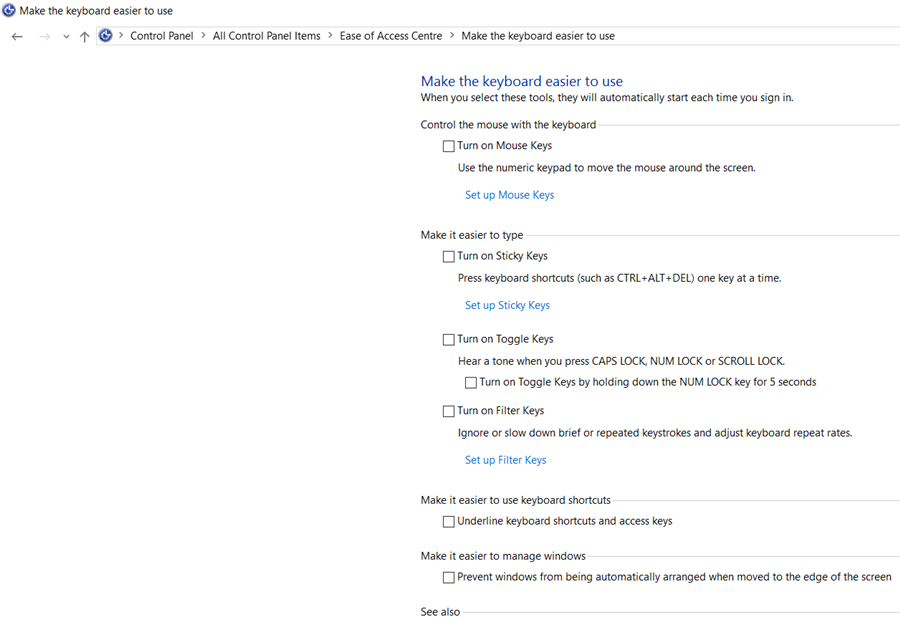Expand the chevron after All Control Panel Items
The width and height of the screenshot is (900, 619).
tap(330, 36)
